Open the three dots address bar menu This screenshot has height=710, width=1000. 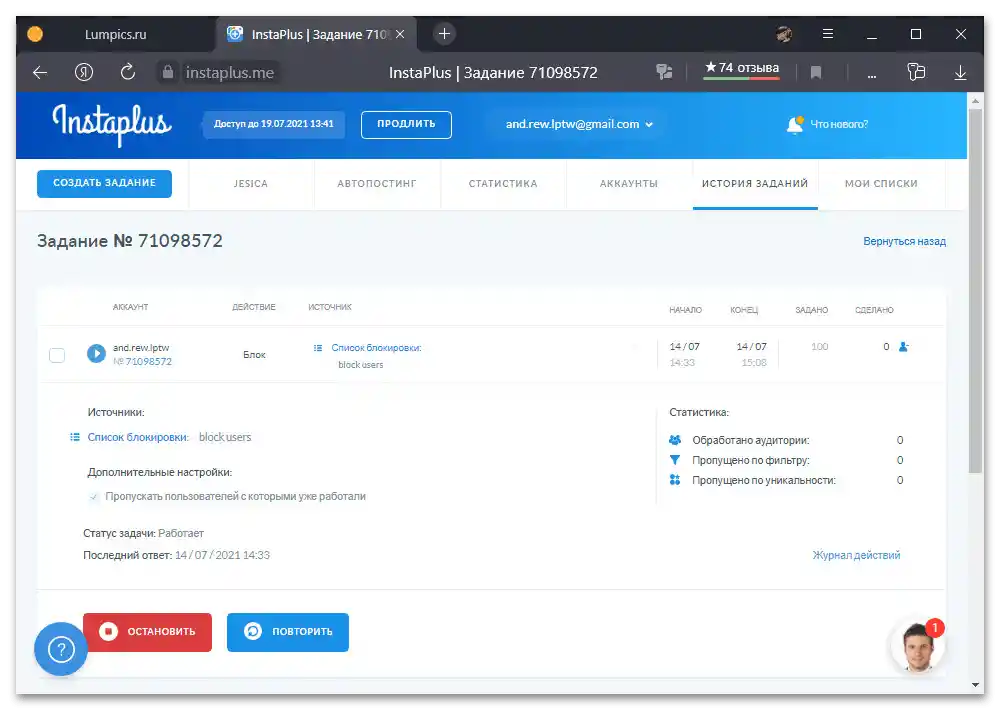[872, 75]
